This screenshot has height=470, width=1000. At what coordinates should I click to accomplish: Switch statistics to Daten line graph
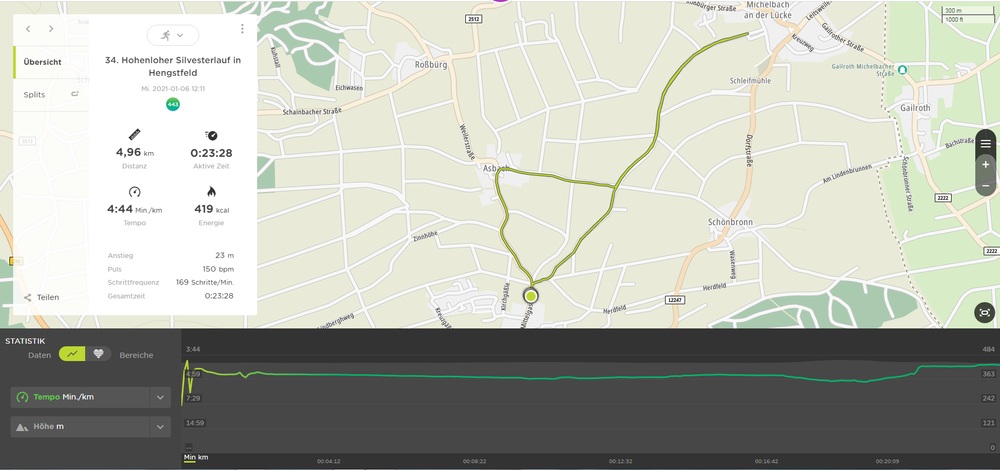72,354
